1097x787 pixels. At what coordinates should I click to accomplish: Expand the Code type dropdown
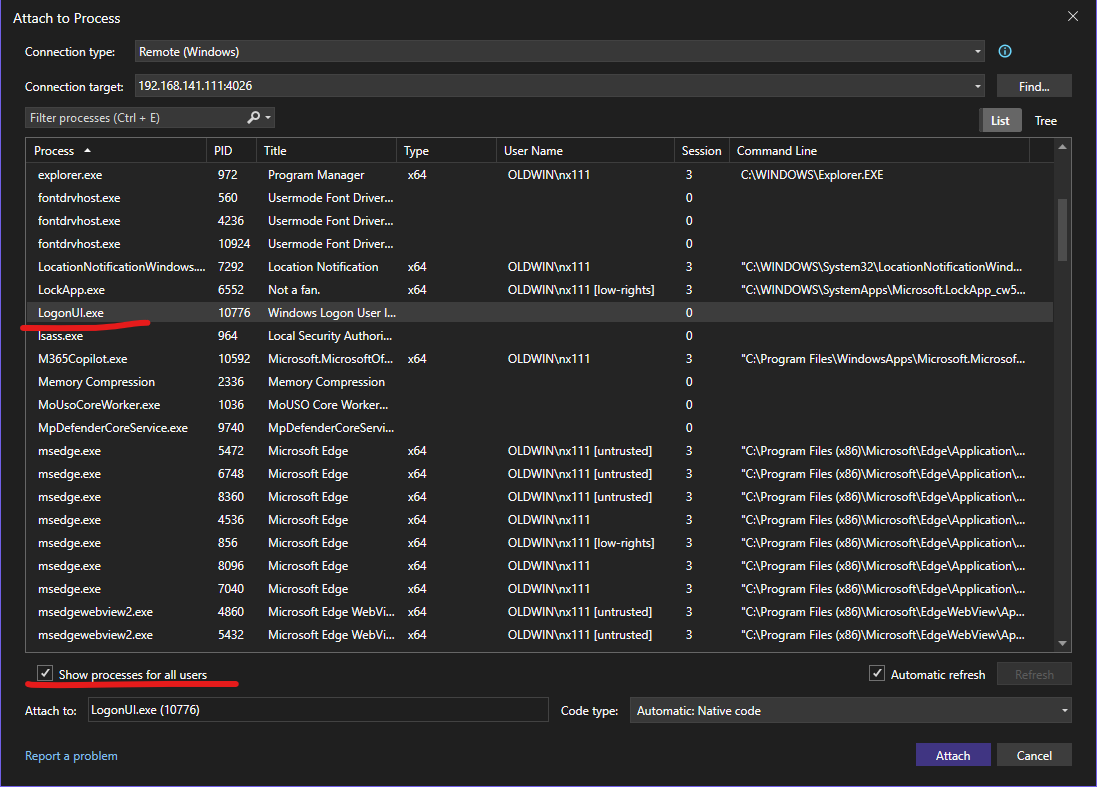click(x=1064, y=711)
